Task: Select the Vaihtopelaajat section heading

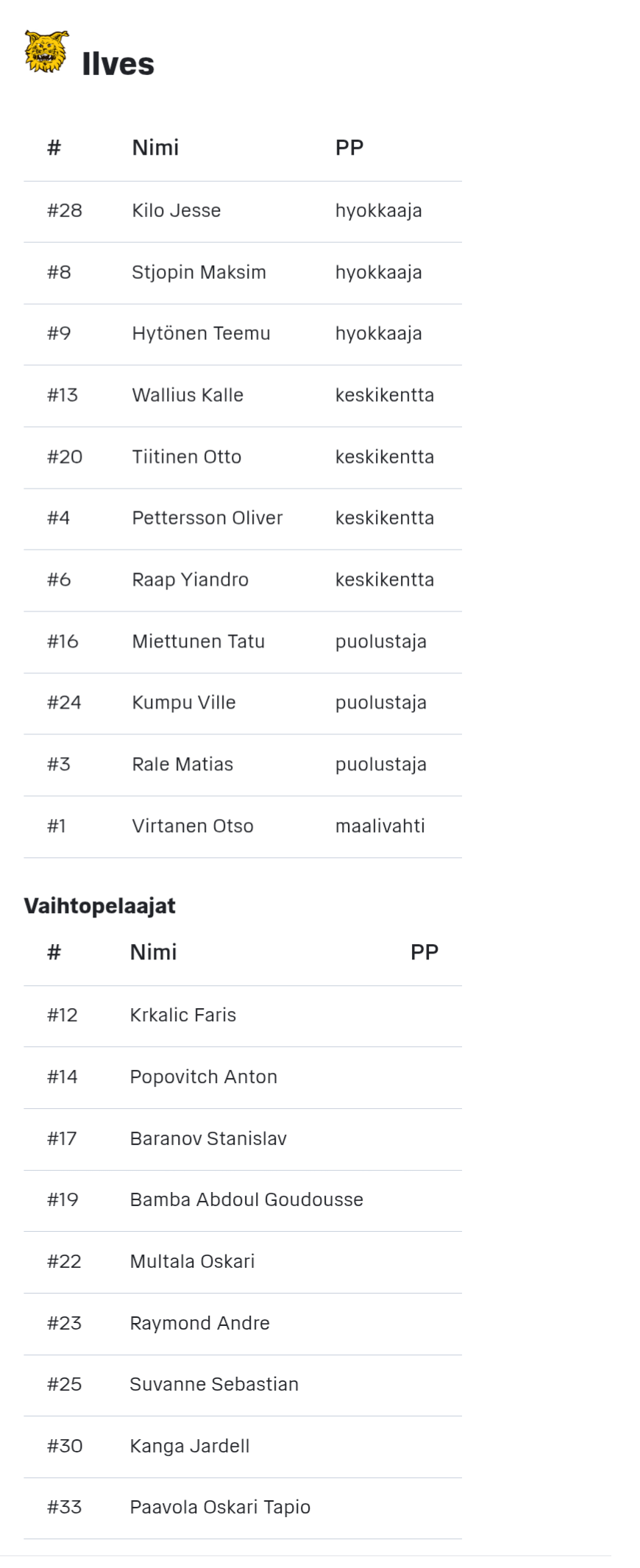Action: pyautogui.click(x=99, y=906)
